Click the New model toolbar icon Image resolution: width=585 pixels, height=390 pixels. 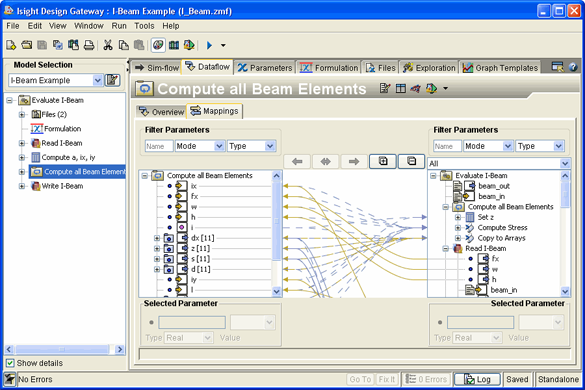[11, 45]
